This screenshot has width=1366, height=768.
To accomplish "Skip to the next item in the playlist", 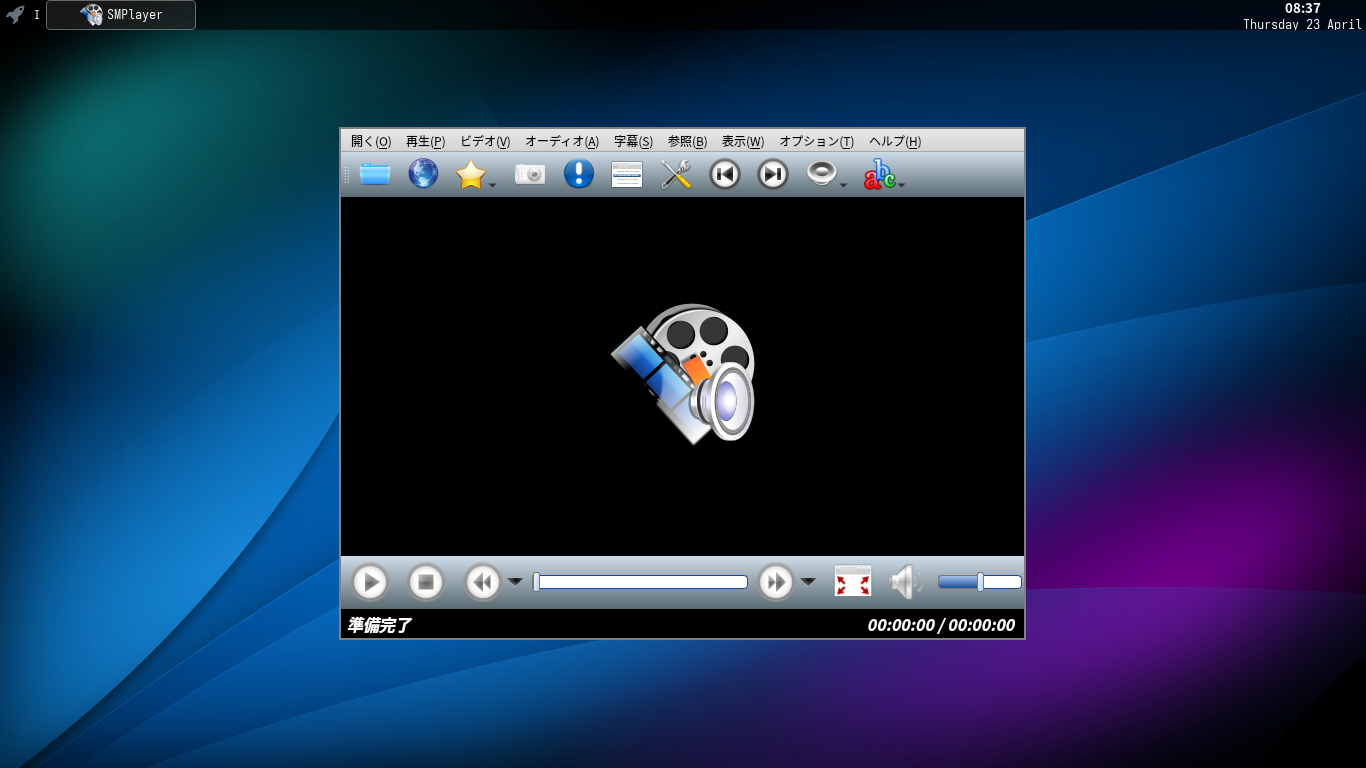I will point(773,174).
